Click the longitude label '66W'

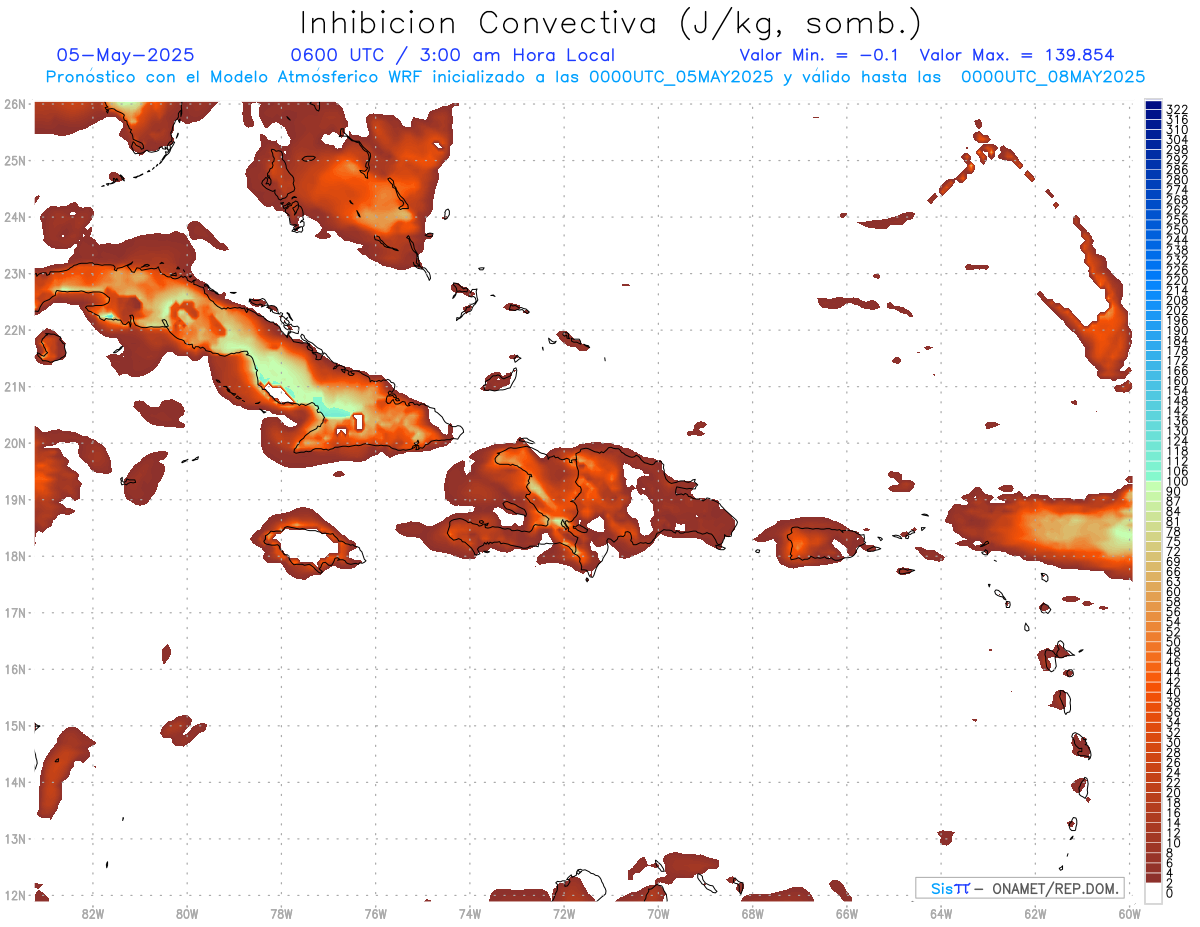click(x=846, y=913)
